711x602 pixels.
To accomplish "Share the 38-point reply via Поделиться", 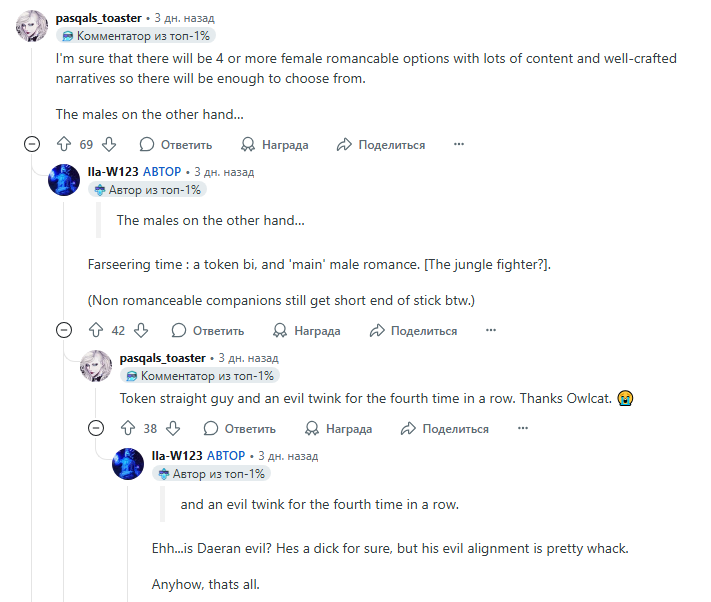I will click(445, 429).
